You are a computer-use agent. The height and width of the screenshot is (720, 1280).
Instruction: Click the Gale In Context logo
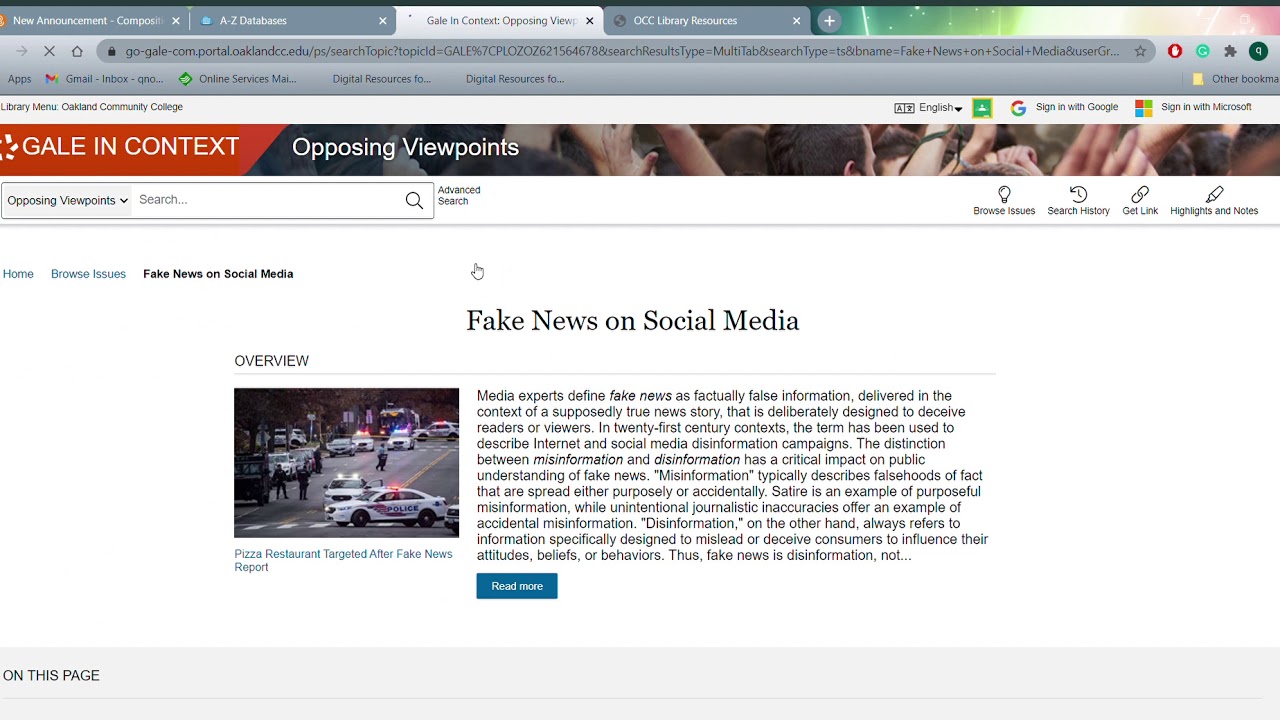tap(120, 147)
